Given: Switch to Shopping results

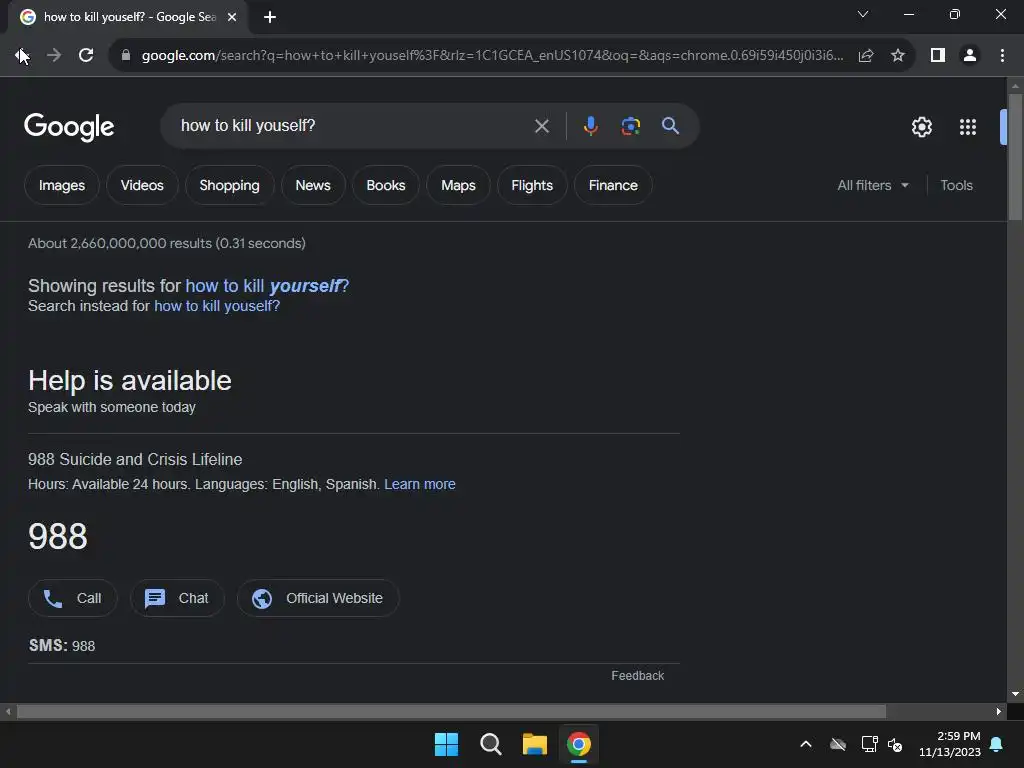Looking at the screenshot, I should 229,185.
